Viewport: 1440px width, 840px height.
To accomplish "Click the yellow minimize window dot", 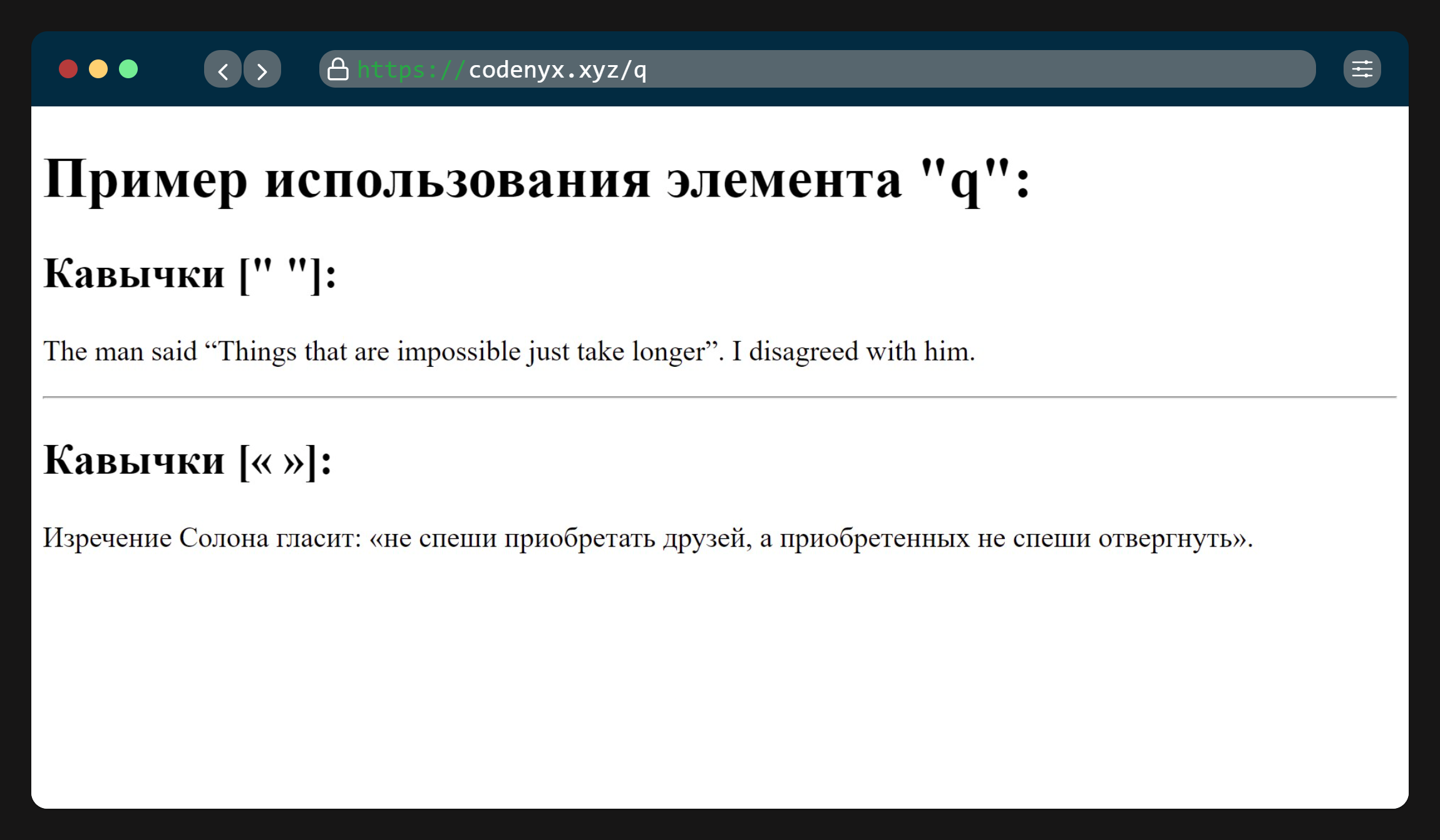I will [x=98, y=69].
